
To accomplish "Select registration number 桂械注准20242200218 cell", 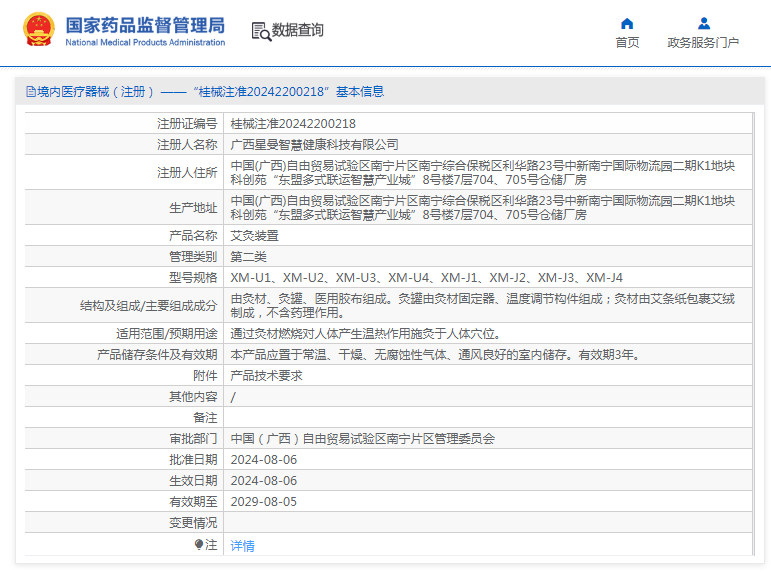I will point(293,123).
